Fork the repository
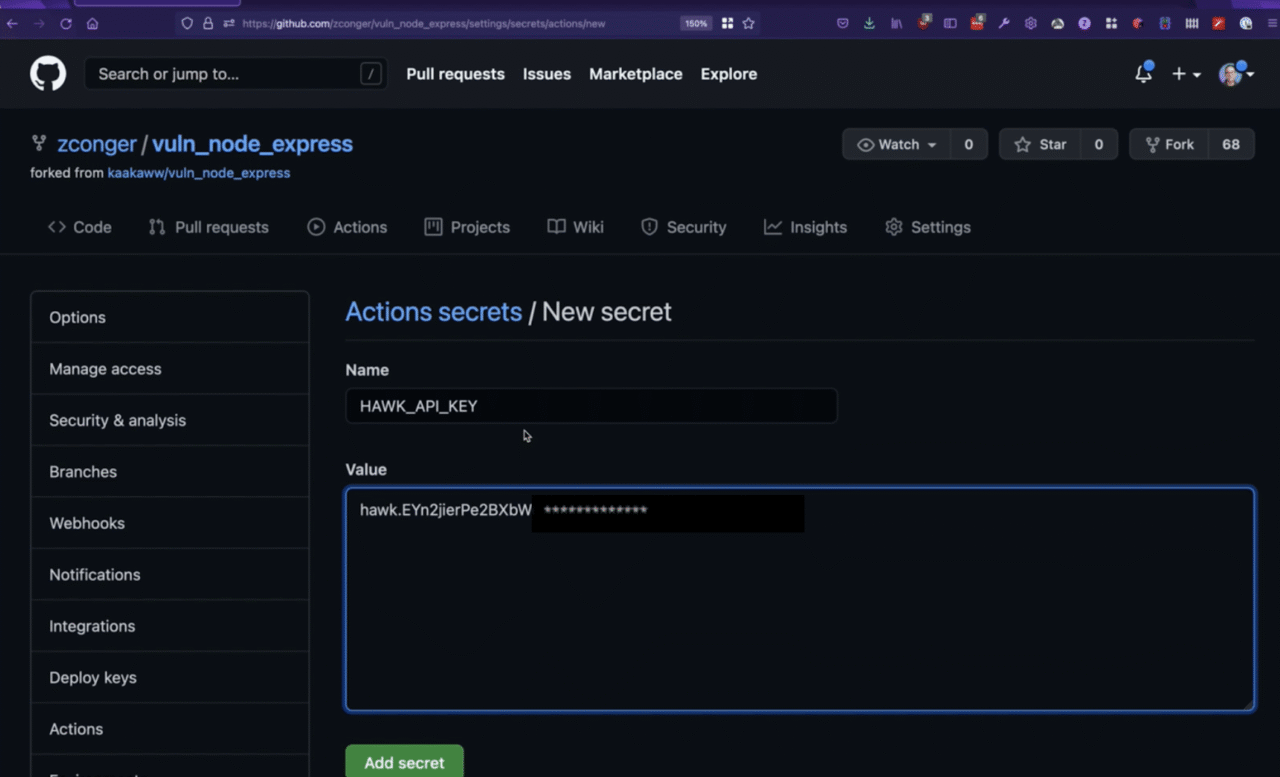The width and height of the screenshot is (1280, 777). (x=1169, y=144)
